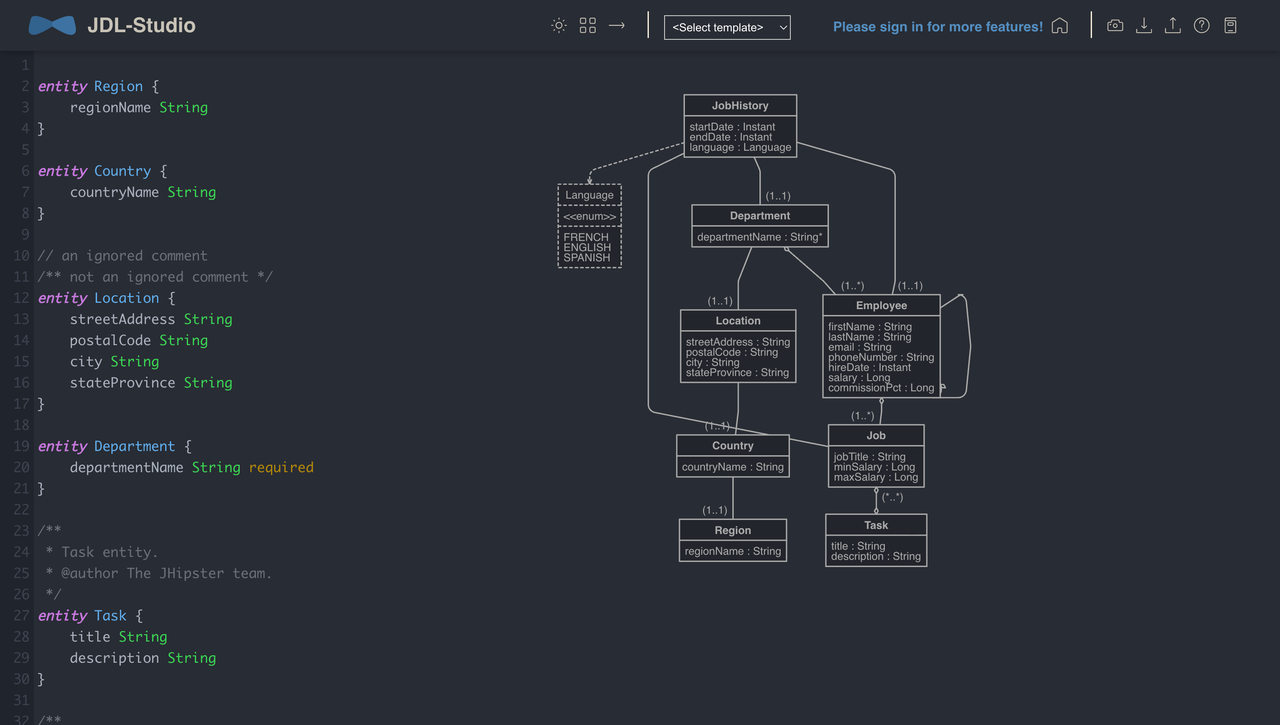Click the JDL-Studio bow-tie logo
This screenshot has height=725, width=1280.
coord(52,26)
